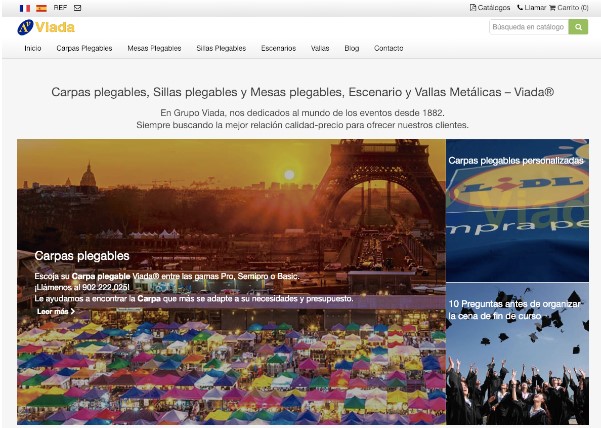Click the French flag language icon
This screenshot has width=601, height=428.
coord(24,7)
